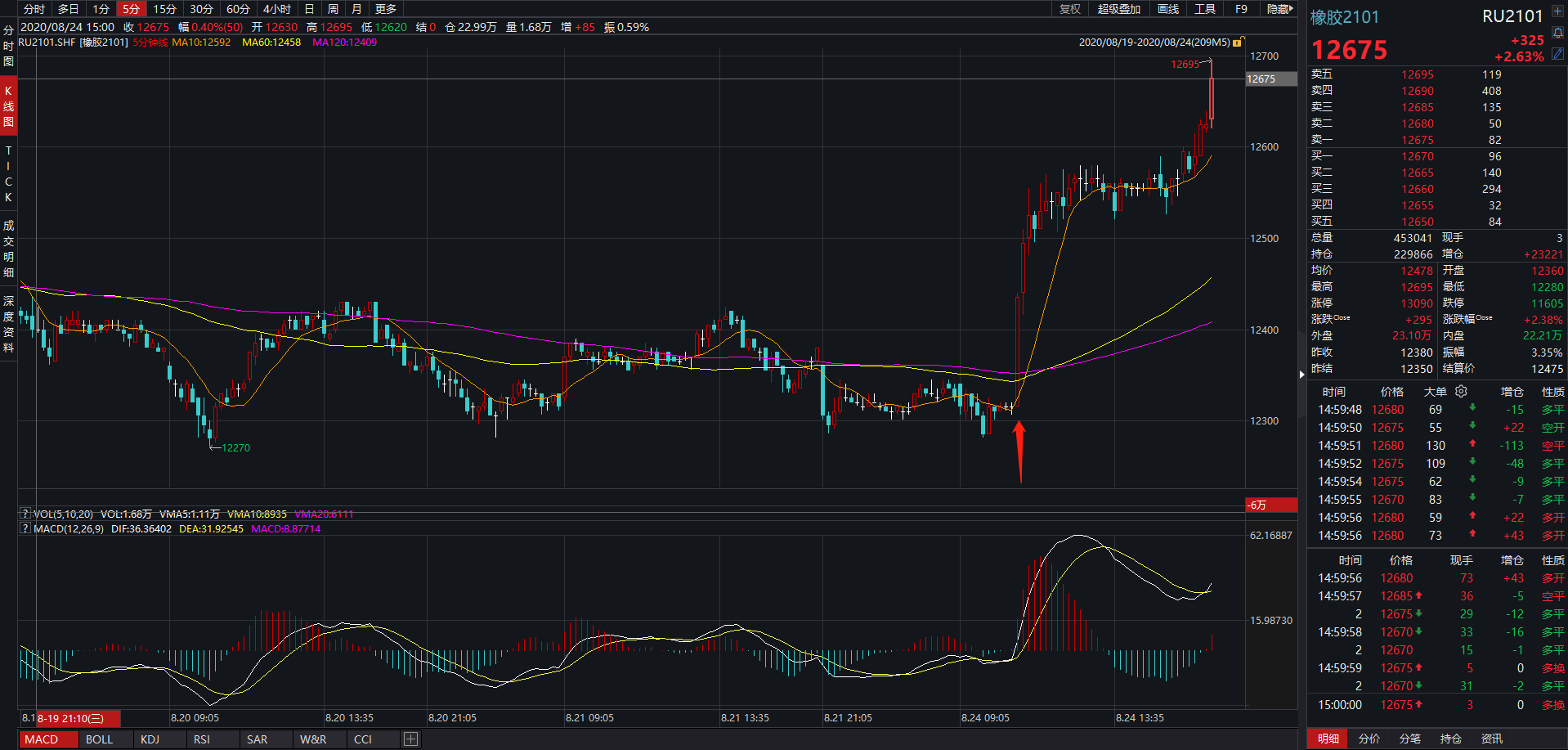The height and width of the screenshot is (750, 1568).
Task: Switch indicator to RSI
Action: point(202,739)
